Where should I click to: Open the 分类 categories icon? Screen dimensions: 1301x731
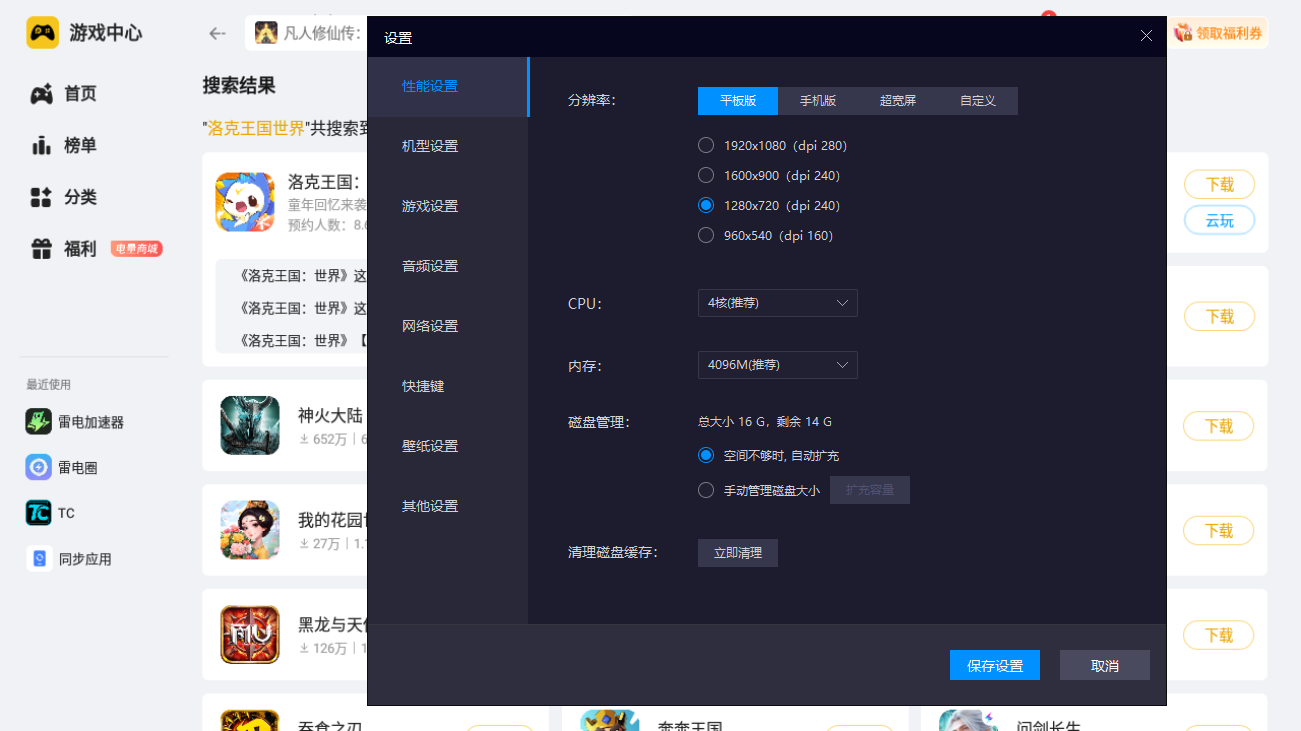(x=41, y=198)
